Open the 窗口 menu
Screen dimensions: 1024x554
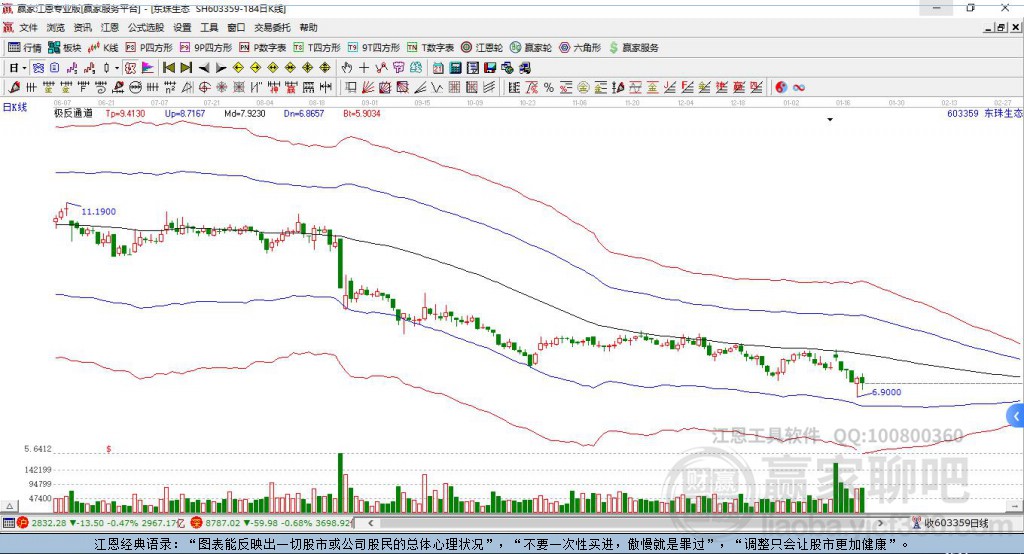coord(236,27)
